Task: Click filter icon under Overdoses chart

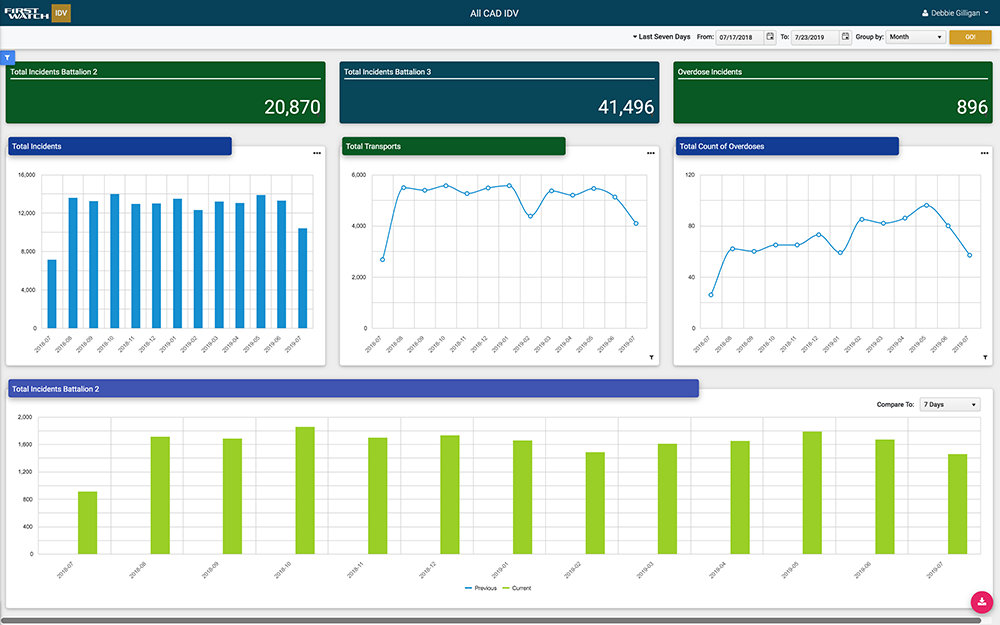Action: coord(985,358)
